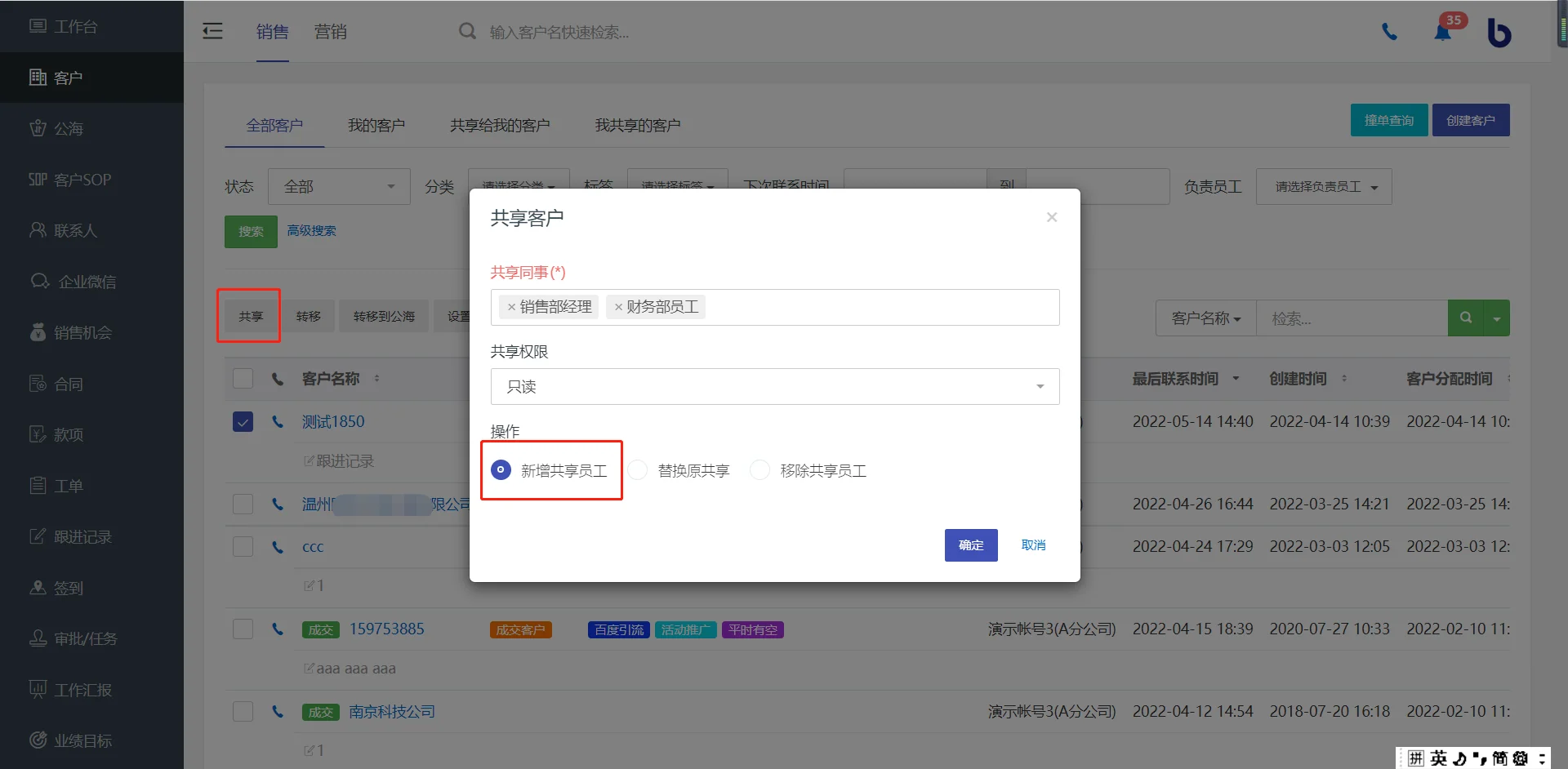Screen dimensions: 1568x769
Task: Switch to 共享给我的客户 tab
Action: [500, 125]
